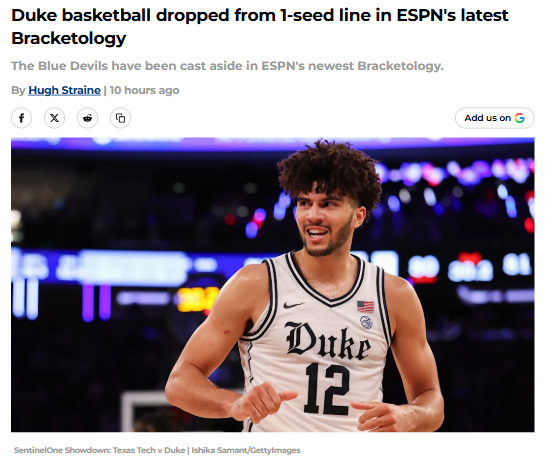The image size is (545, 457).
Task: Click the Add us on Google button
Action: (495, 118)
